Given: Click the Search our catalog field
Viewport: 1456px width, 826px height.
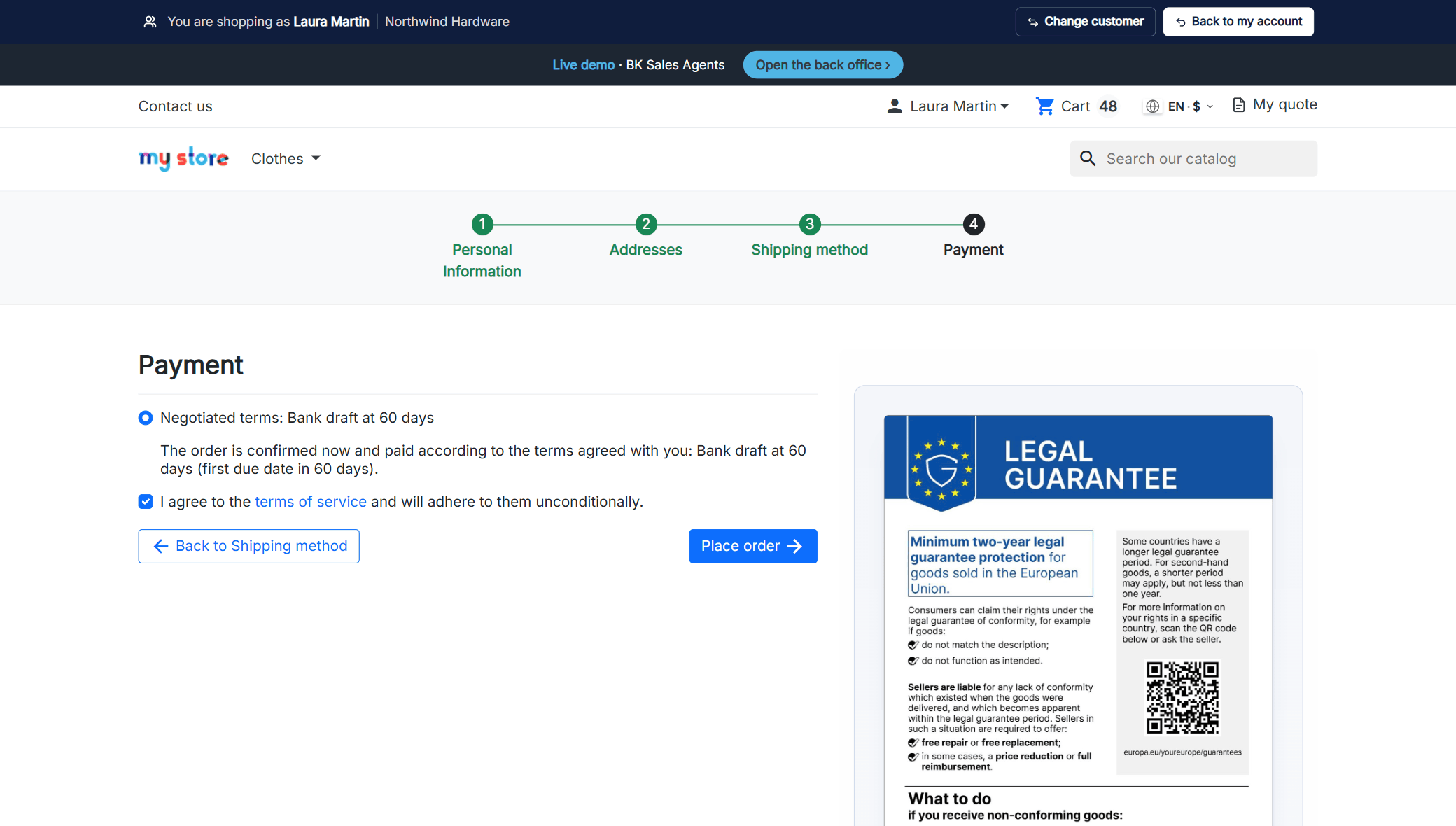Looking at the screenshot, I should coord(1194,159).
